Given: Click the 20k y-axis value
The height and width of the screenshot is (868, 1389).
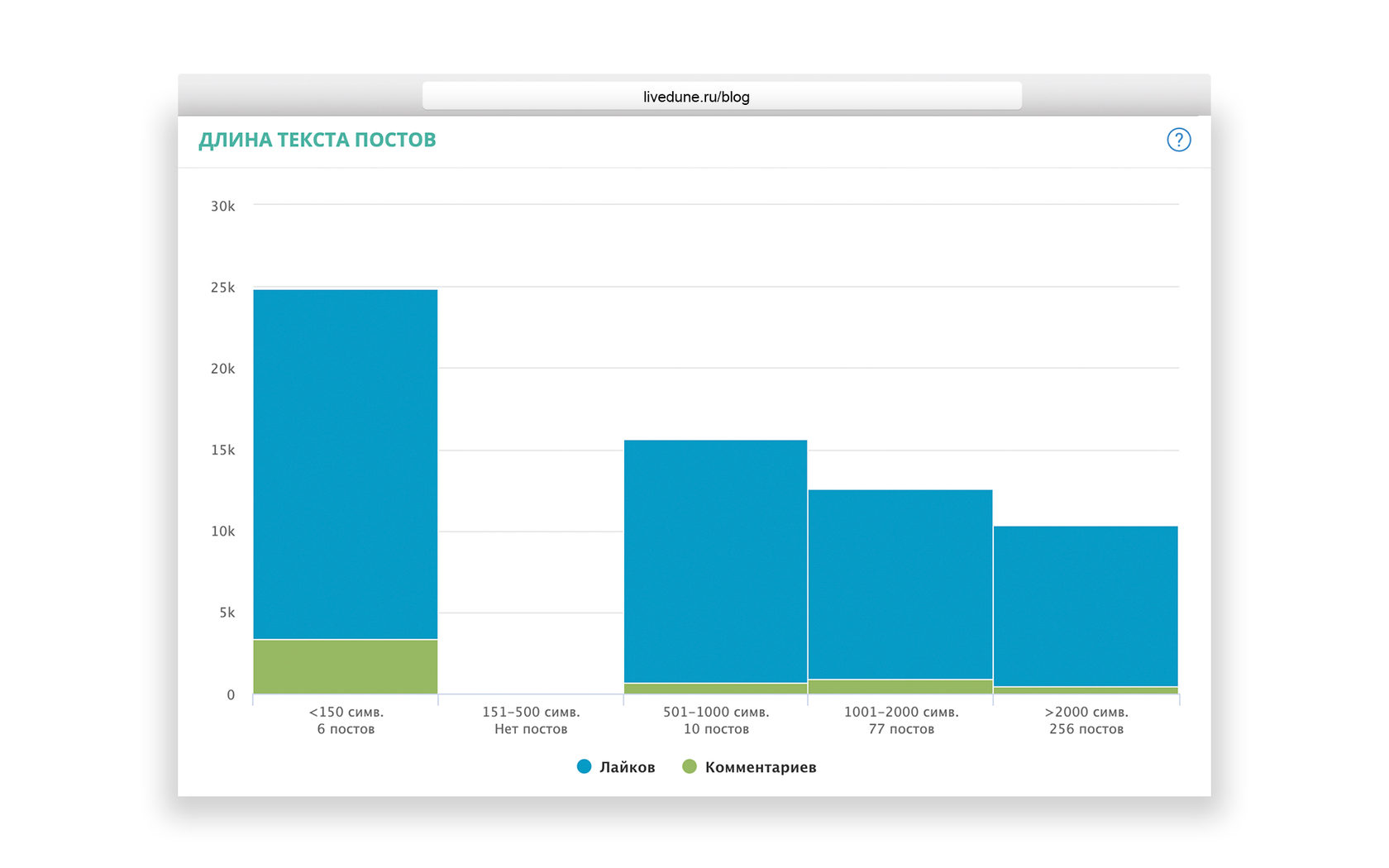Looking at the screenshot, I should coord(222,369).
